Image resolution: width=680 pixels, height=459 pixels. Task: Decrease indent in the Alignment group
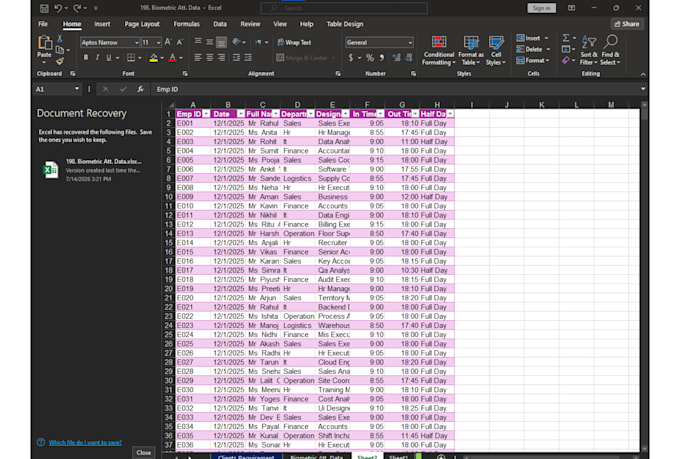236,57
